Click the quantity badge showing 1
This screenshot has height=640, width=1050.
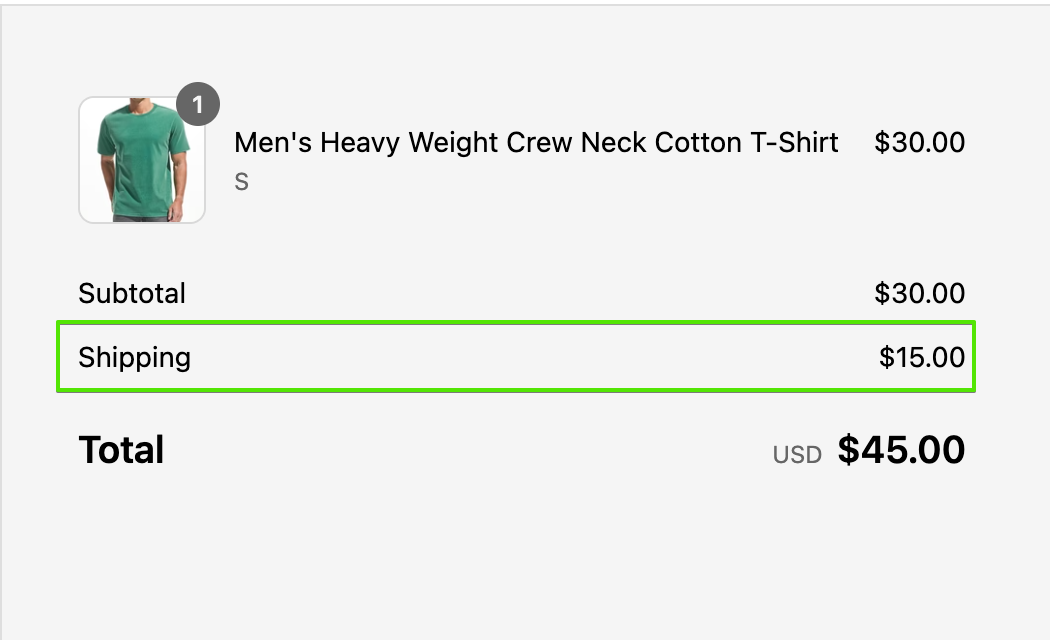(198, 104)
